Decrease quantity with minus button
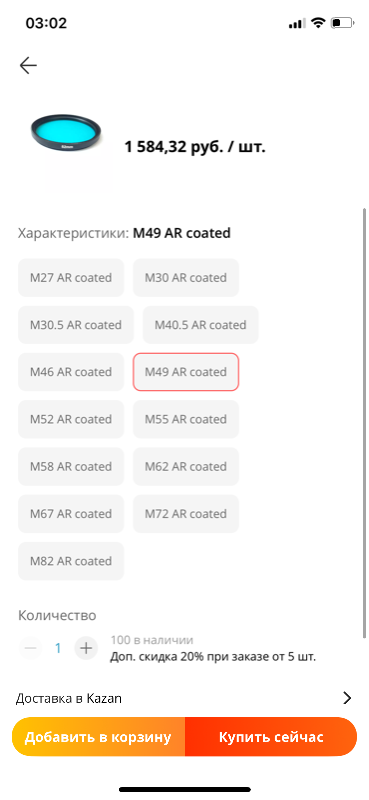This screenshot has height=800, width=369. tap(31, 648)
